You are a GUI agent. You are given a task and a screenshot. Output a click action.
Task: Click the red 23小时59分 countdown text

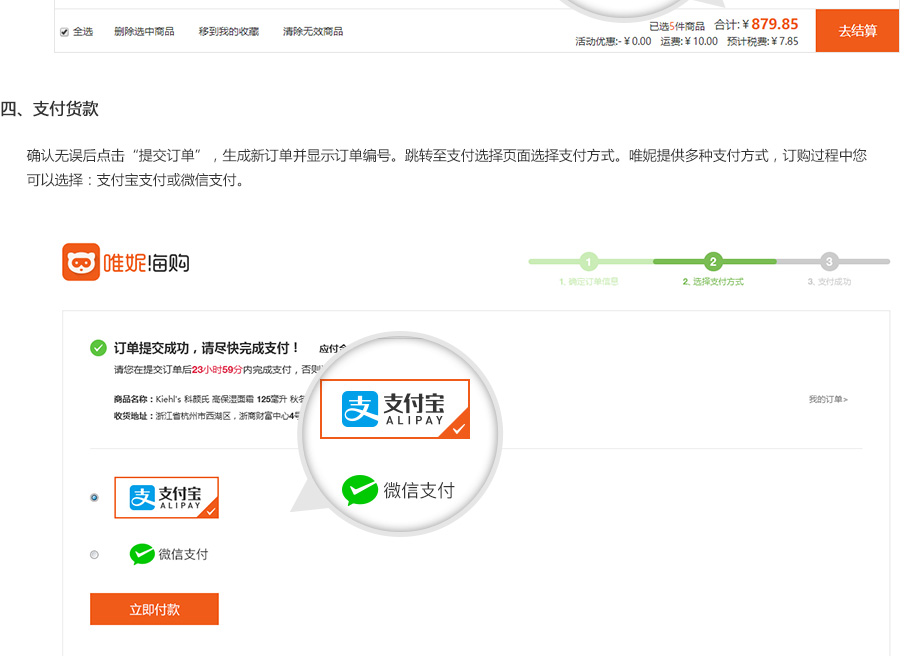coord(217,370)
